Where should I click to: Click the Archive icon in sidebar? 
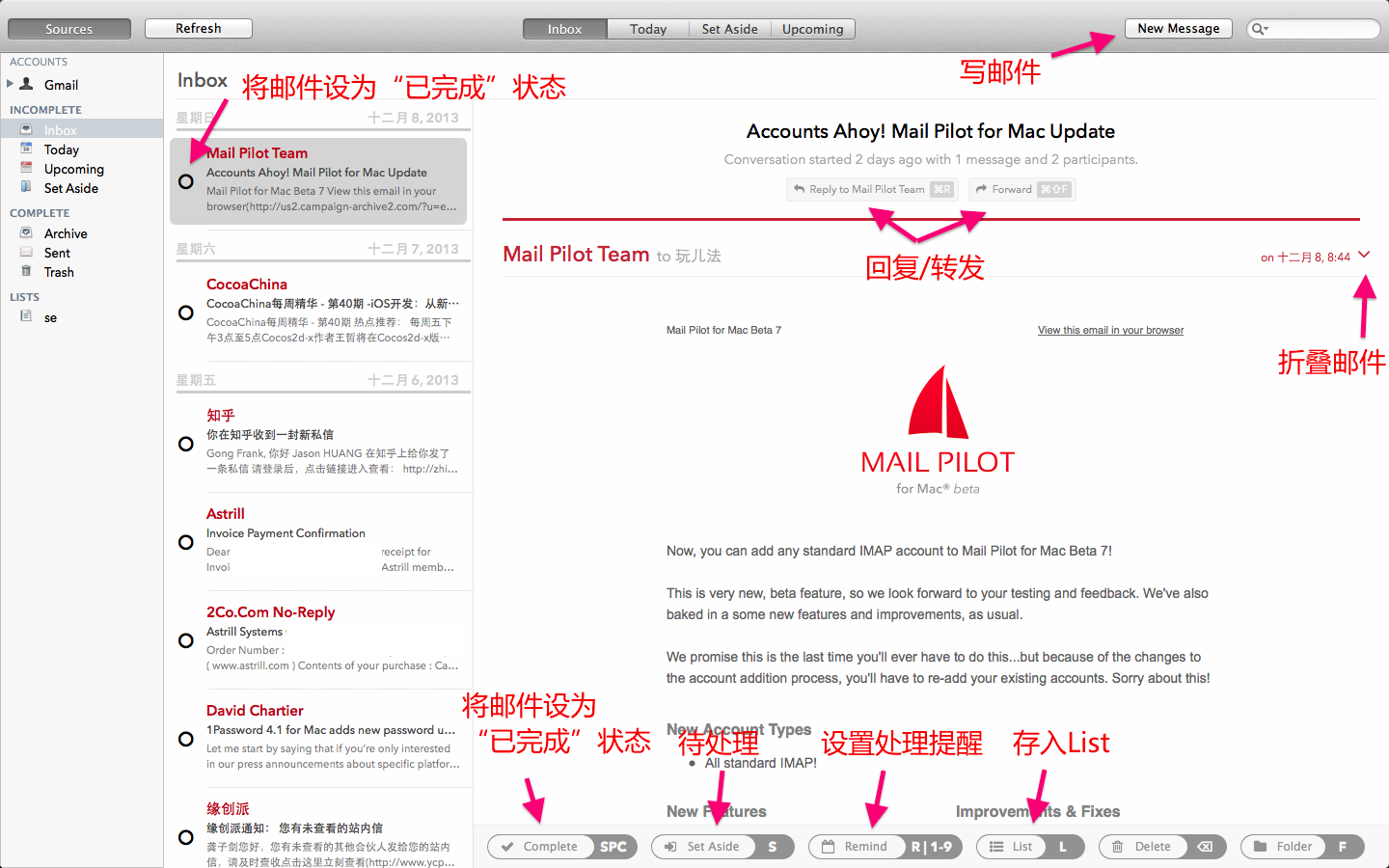pos(26,232)
